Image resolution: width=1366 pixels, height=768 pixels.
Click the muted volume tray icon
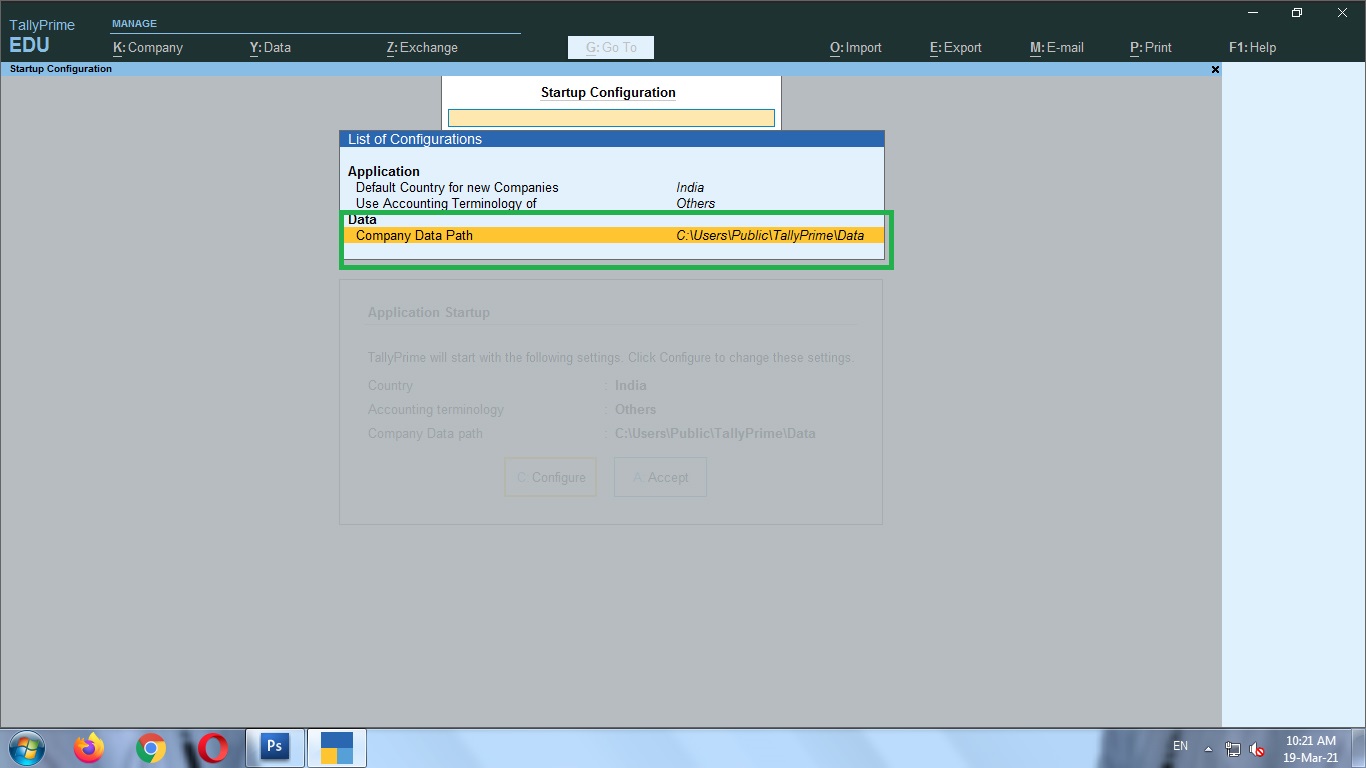pos(1258,748)
